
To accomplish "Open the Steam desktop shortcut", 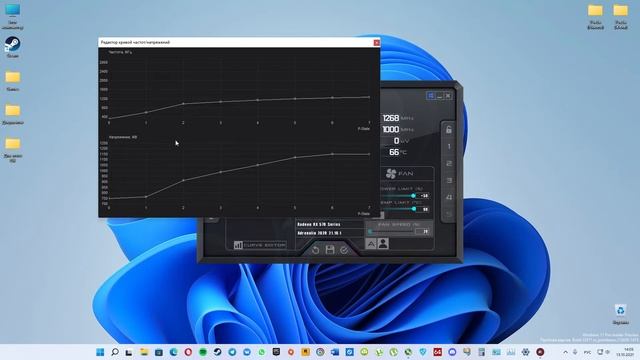I will (13, 47).
